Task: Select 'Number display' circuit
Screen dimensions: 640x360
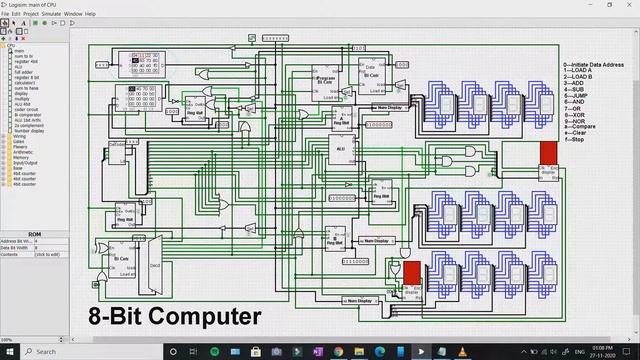Action: pos(29,131)
